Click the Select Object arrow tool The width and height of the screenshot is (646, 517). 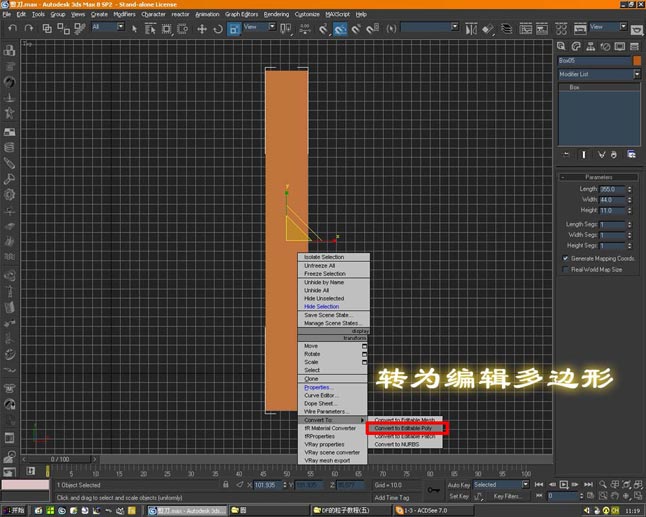134,29
